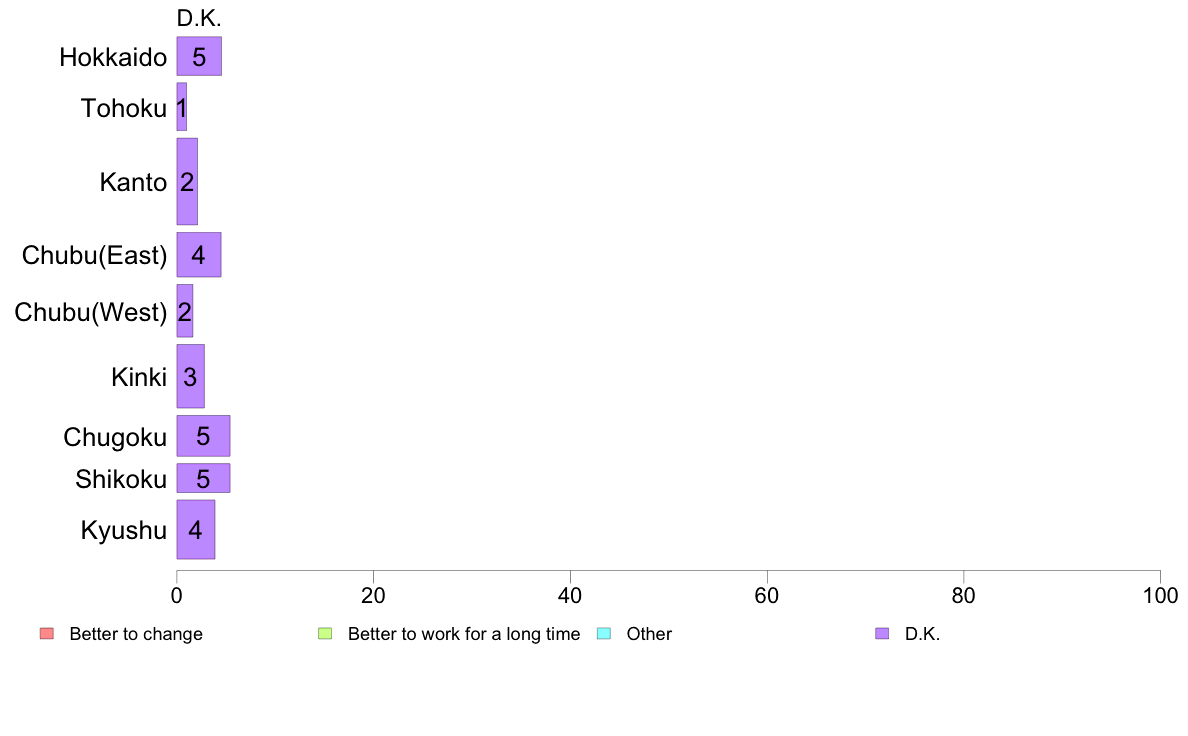Select the cyan Other legend swatch

[604, 634]
